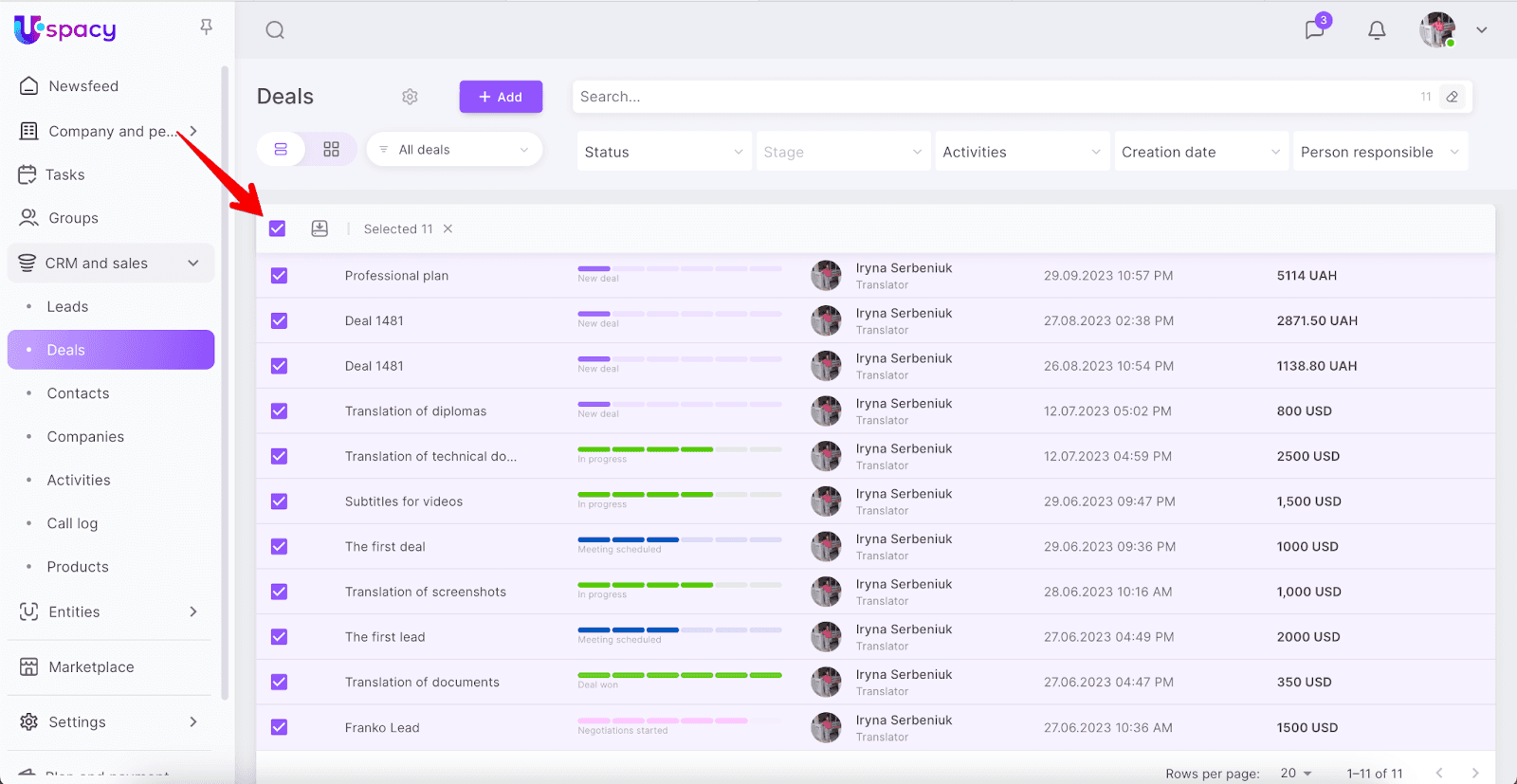Click the search magnifier icon in header
The height and width of the screenshot is (784, 1517).
(275, 30)
